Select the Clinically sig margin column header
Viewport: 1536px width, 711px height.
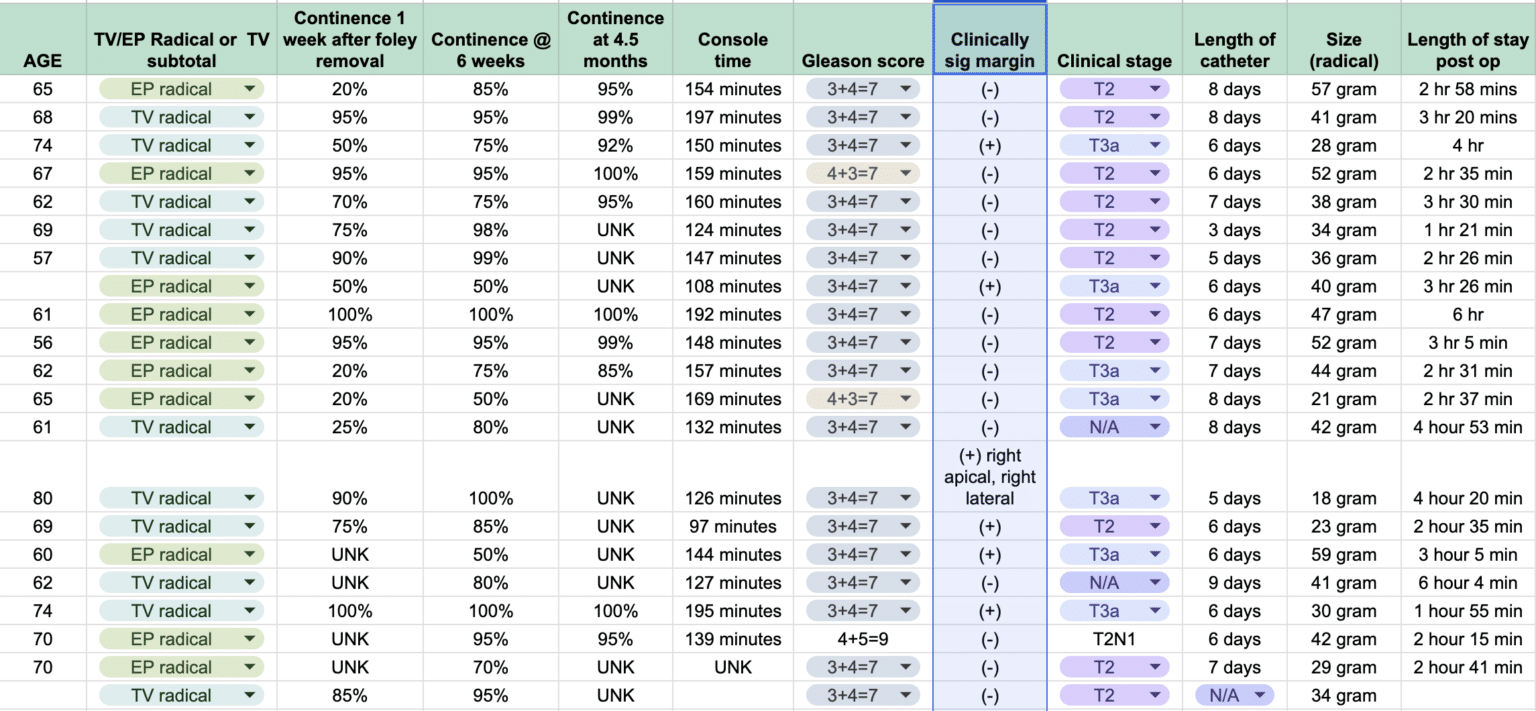point(989,50)
